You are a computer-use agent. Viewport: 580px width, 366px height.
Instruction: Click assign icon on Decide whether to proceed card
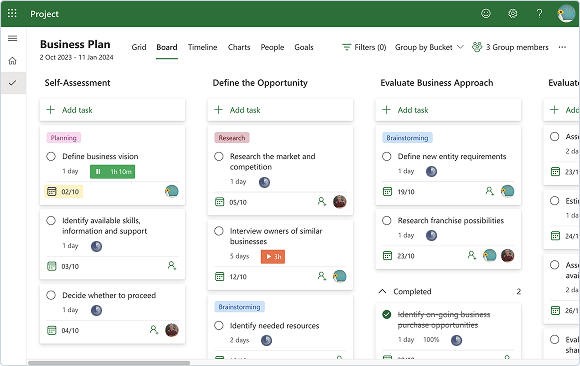[x=154, y=330]
